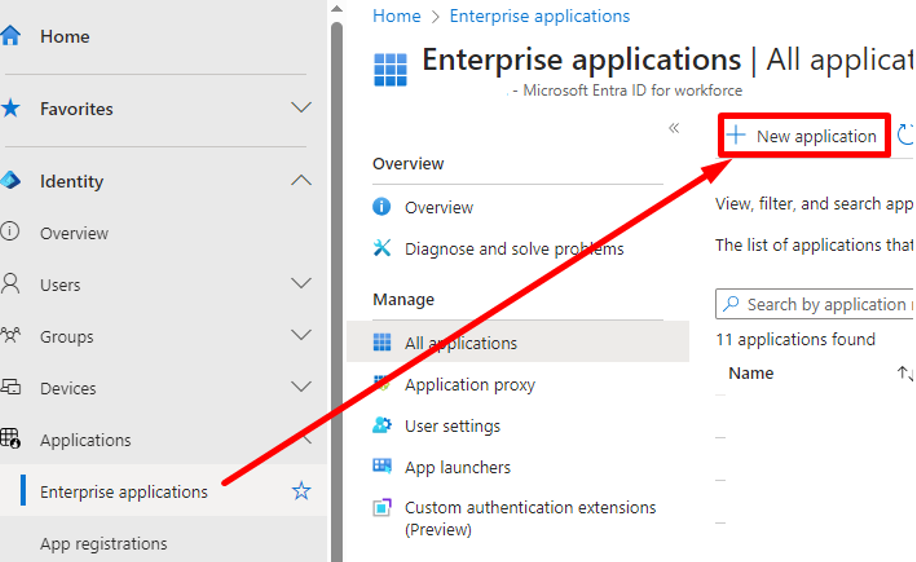Click the Home icon in sidebar
Screen dimensions: 916x562
pos(11,36)
